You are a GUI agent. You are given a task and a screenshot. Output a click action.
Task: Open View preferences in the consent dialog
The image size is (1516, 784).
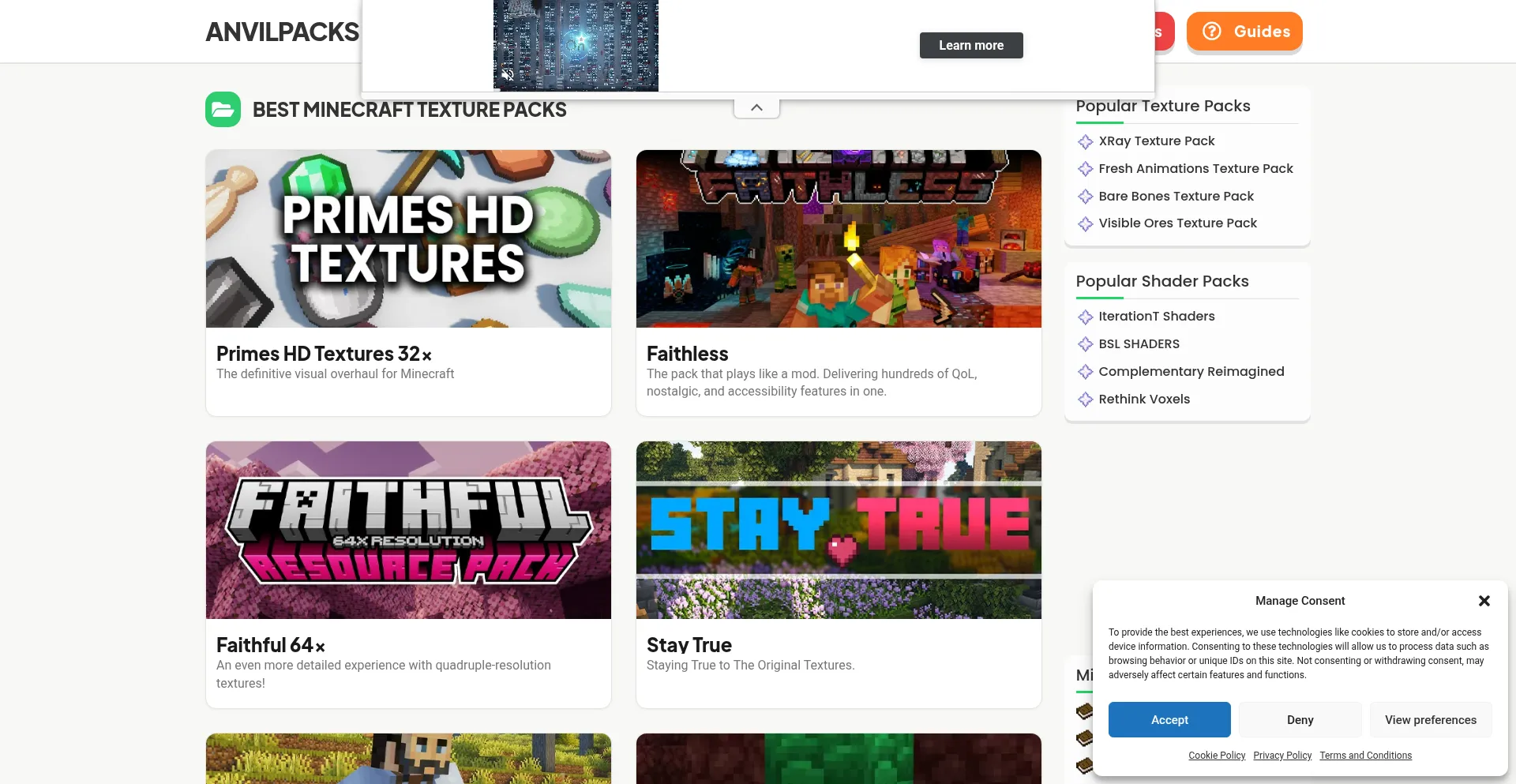click(x=1430, y=720)
